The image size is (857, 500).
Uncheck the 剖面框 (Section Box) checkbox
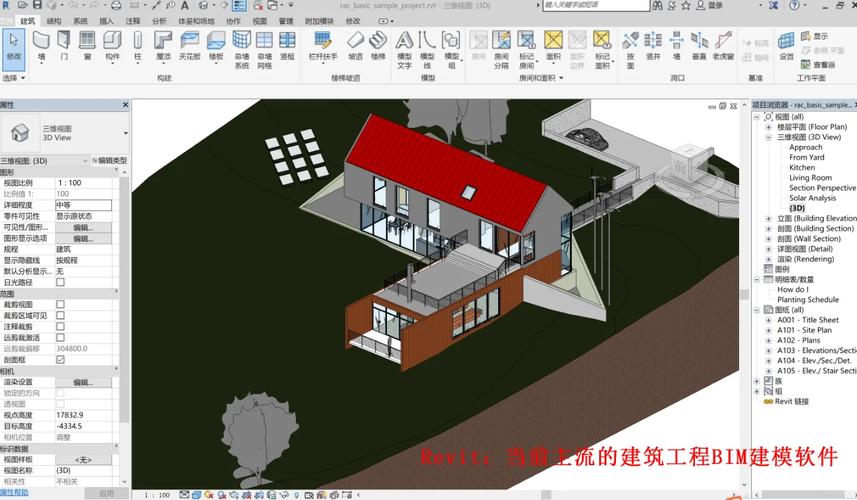click(60, 360)
